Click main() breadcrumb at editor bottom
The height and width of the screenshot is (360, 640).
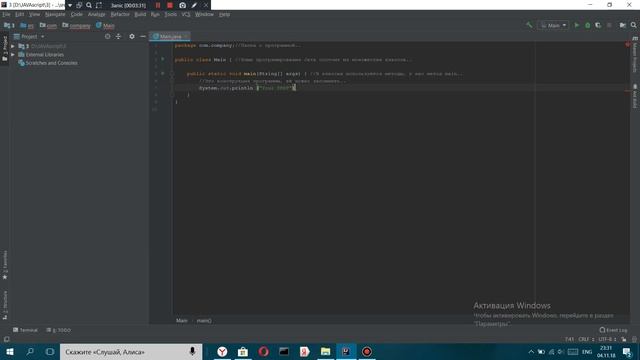coord(204,320)
